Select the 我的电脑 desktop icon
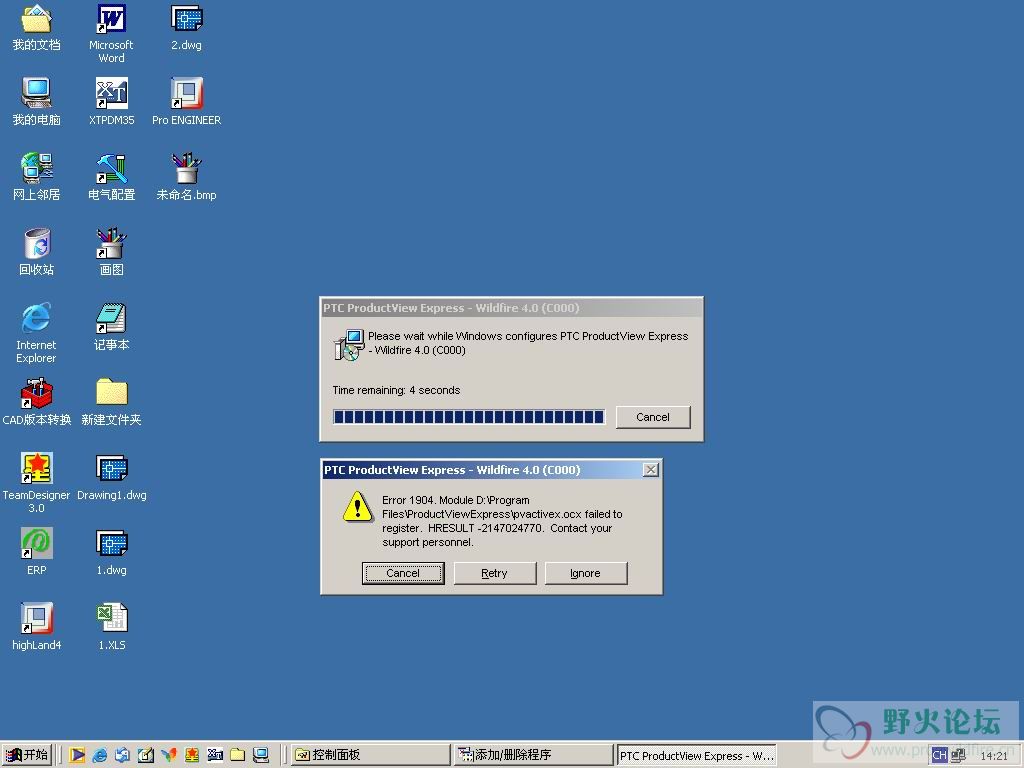The width and height of the screenshot is (1024, 768). coord(37,102)
